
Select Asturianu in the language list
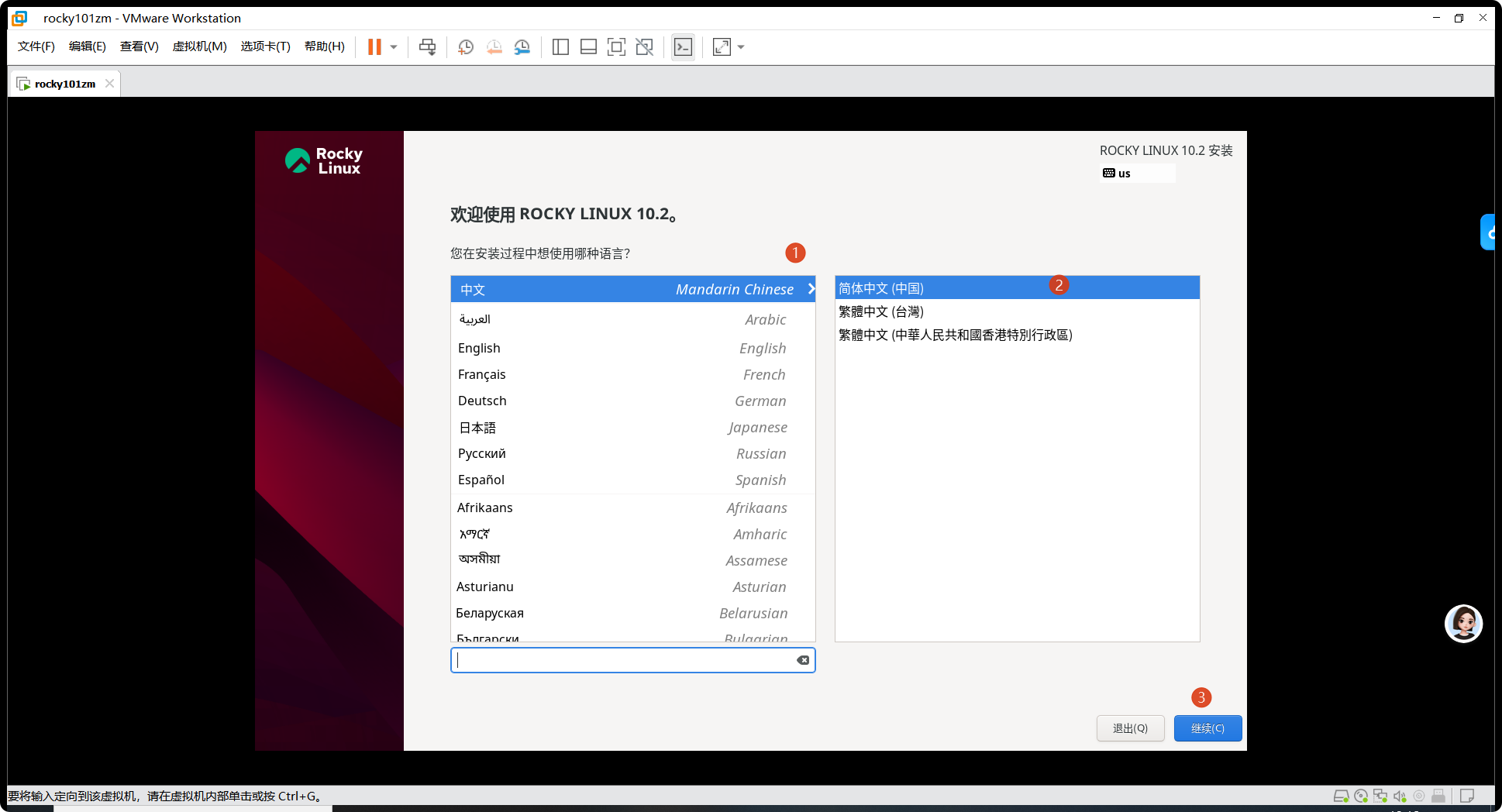click(632, 587)
